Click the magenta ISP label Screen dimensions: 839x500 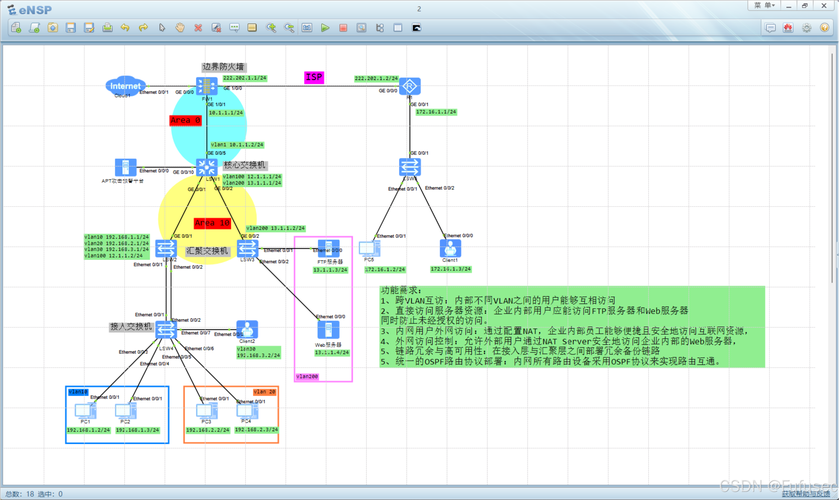[314, 77]
